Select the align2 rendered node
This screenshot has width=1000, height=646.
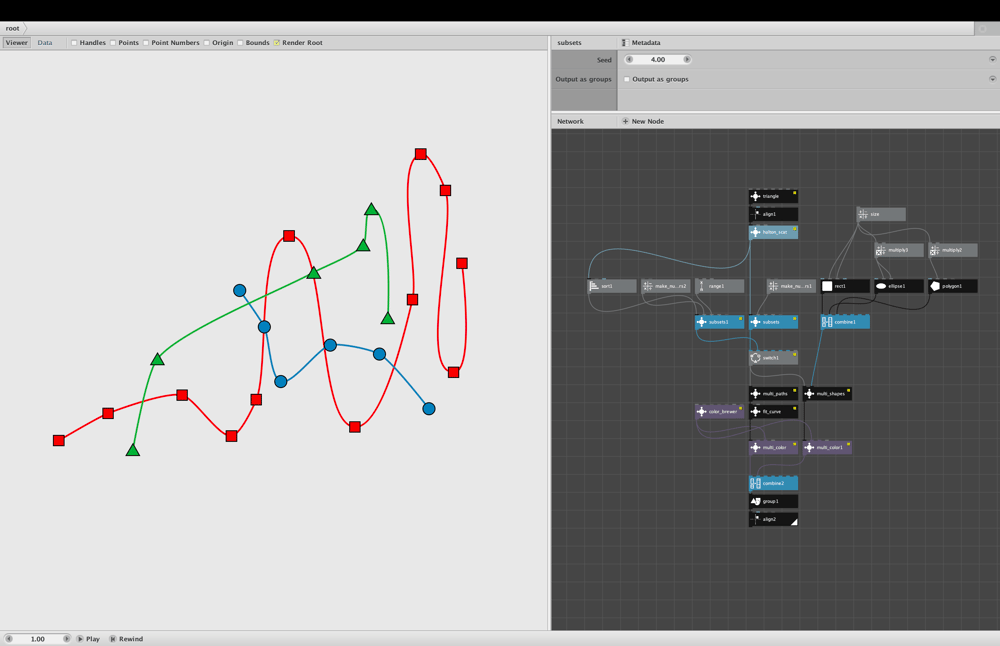tap(773, 519)
